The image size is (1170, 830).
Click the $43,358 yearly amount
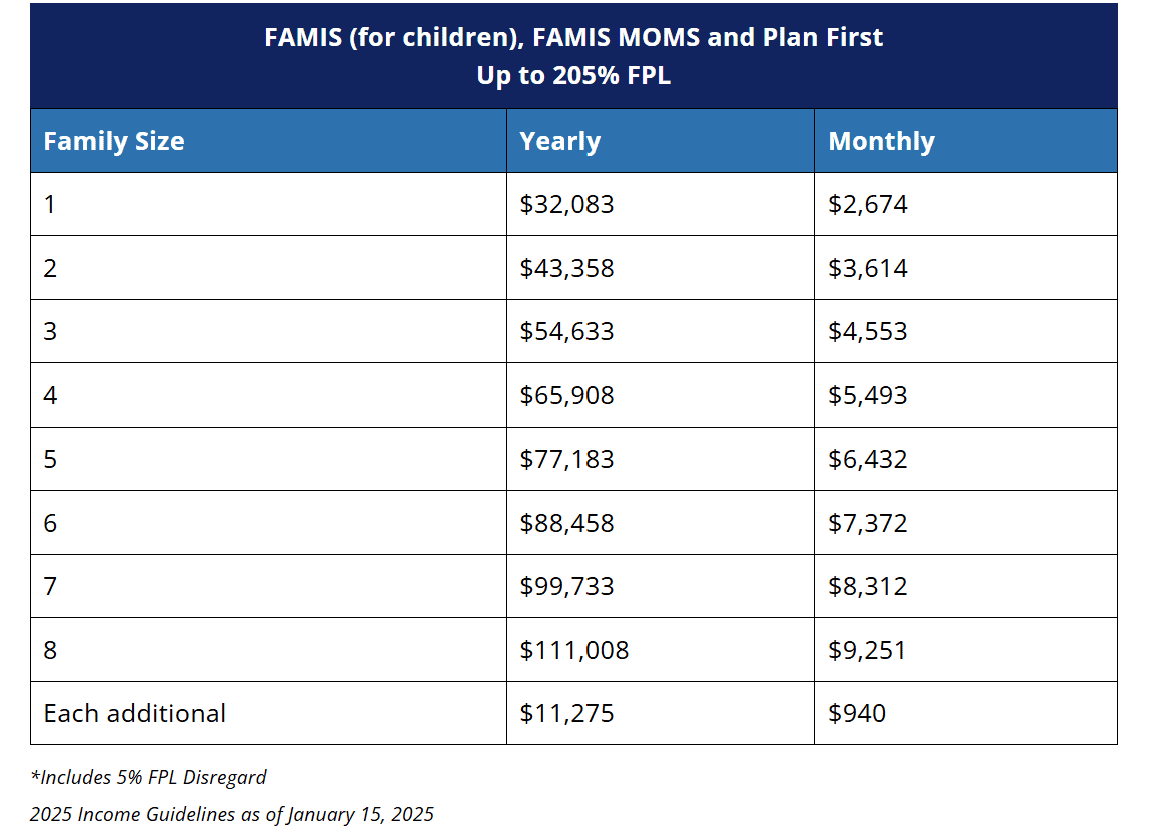point(567,268)
